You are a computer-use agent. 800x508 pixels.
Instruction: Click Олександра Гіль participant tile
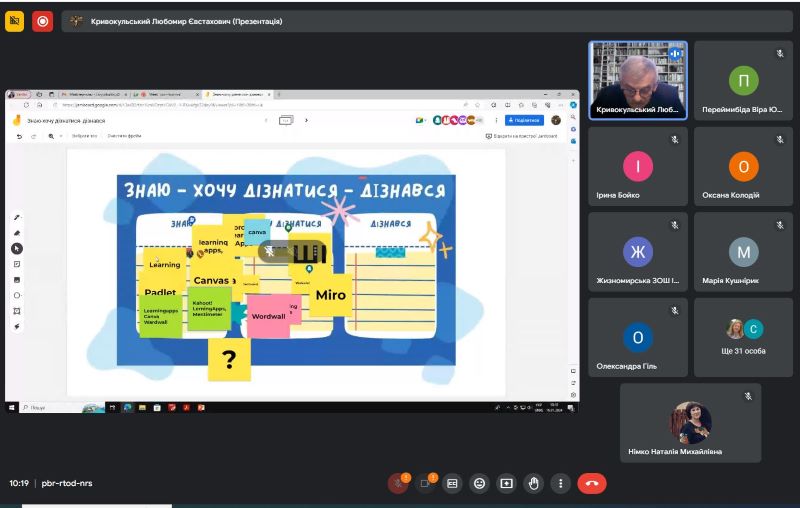[x=638, y=338]
